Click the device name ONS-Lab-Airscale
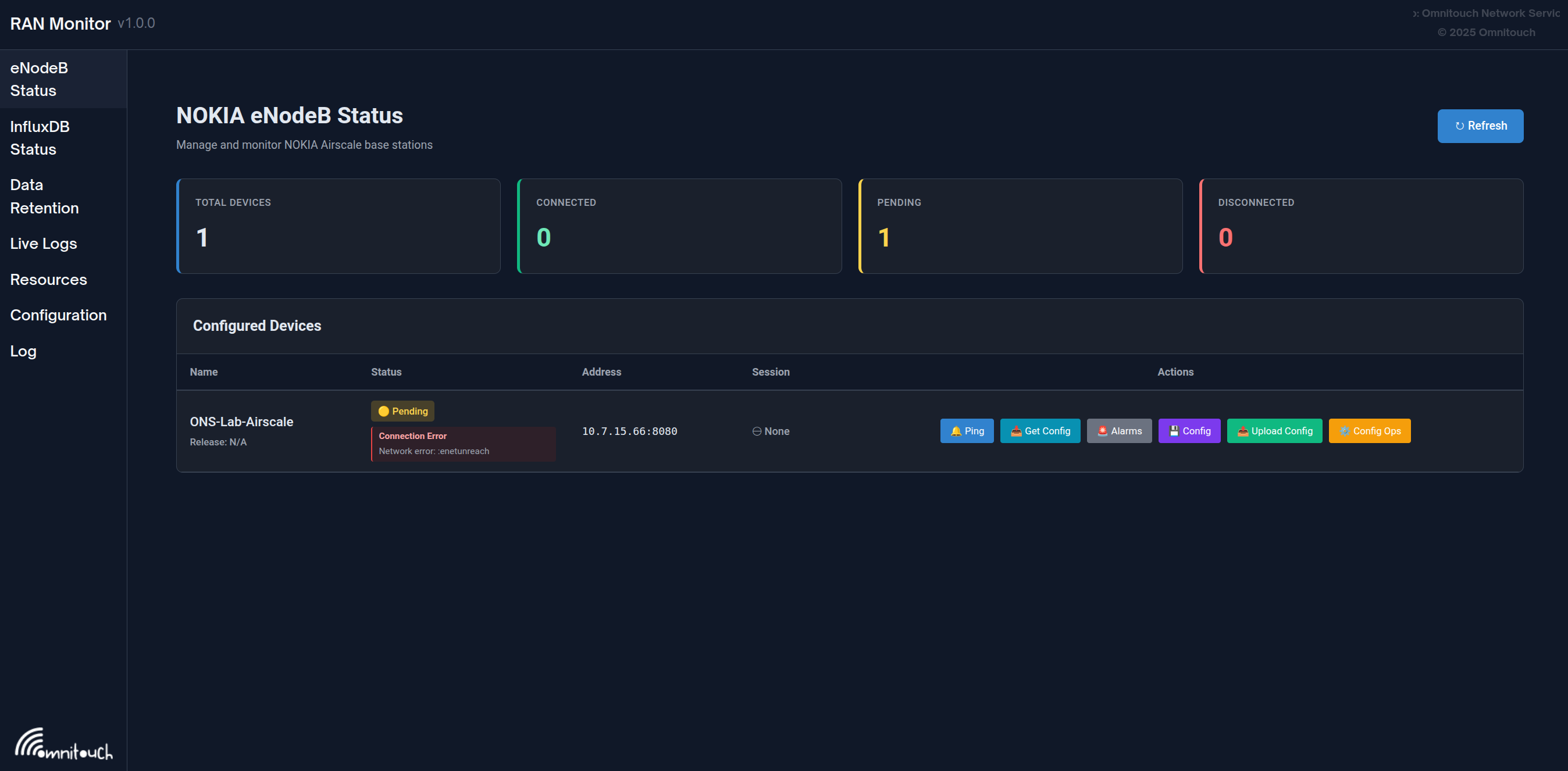Image resolution: width=1568 pixels, height=771 pixels. [241, 422]
